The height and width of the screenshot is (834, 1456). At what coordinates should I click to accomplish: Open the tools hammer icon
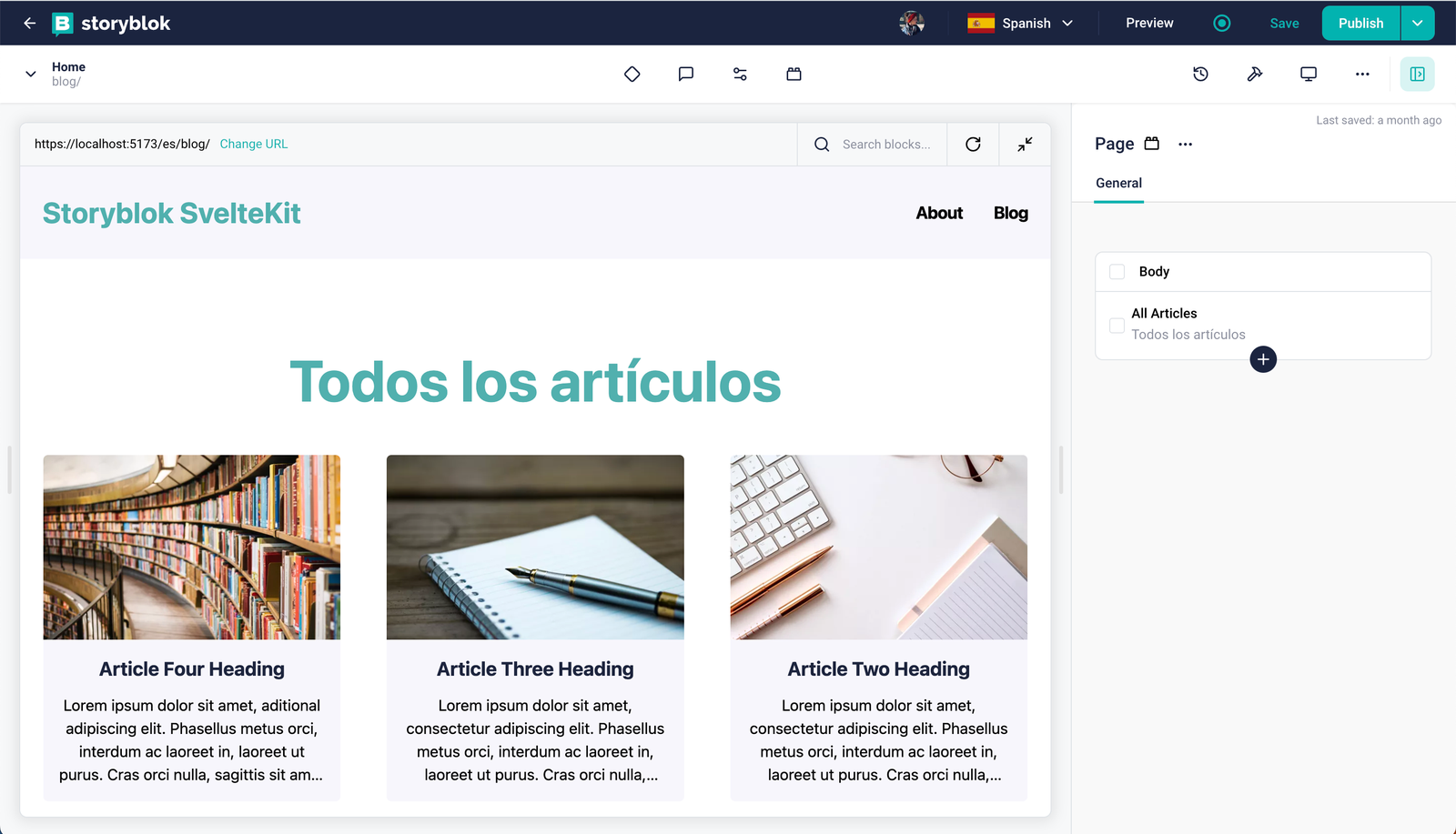[1255, 75]
